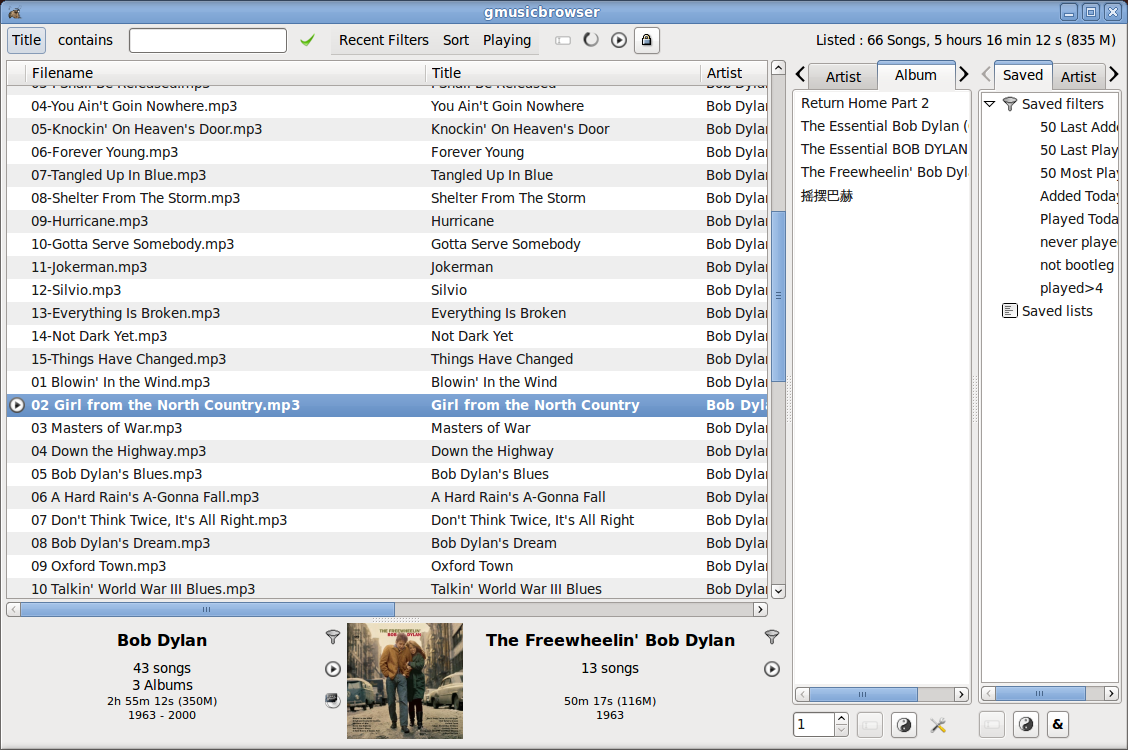Open options with the wrench and screwdriver icon

938,725
